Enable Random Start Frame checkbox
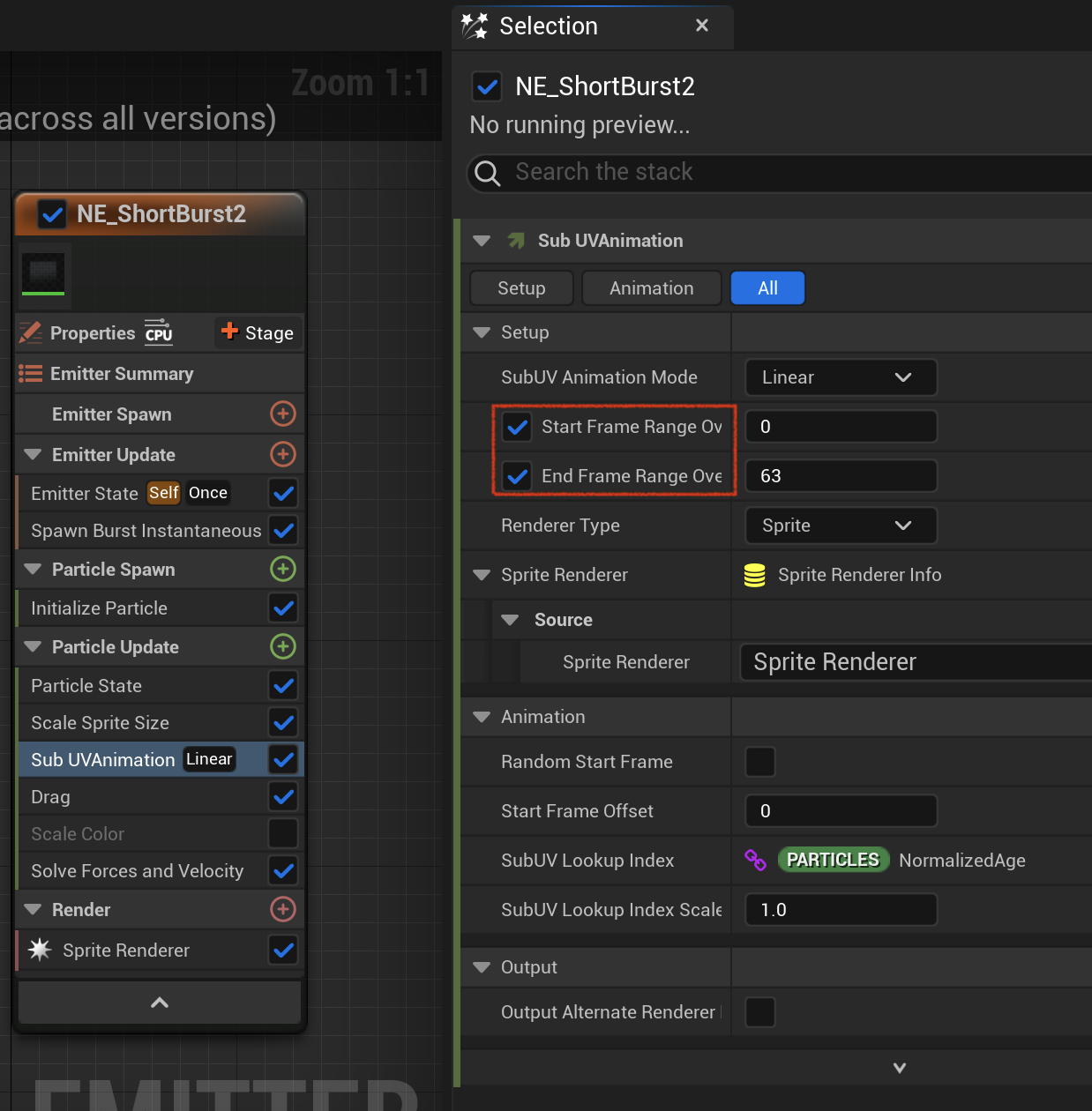This screenshot has height=1111, width=1092. pos(760,762)
